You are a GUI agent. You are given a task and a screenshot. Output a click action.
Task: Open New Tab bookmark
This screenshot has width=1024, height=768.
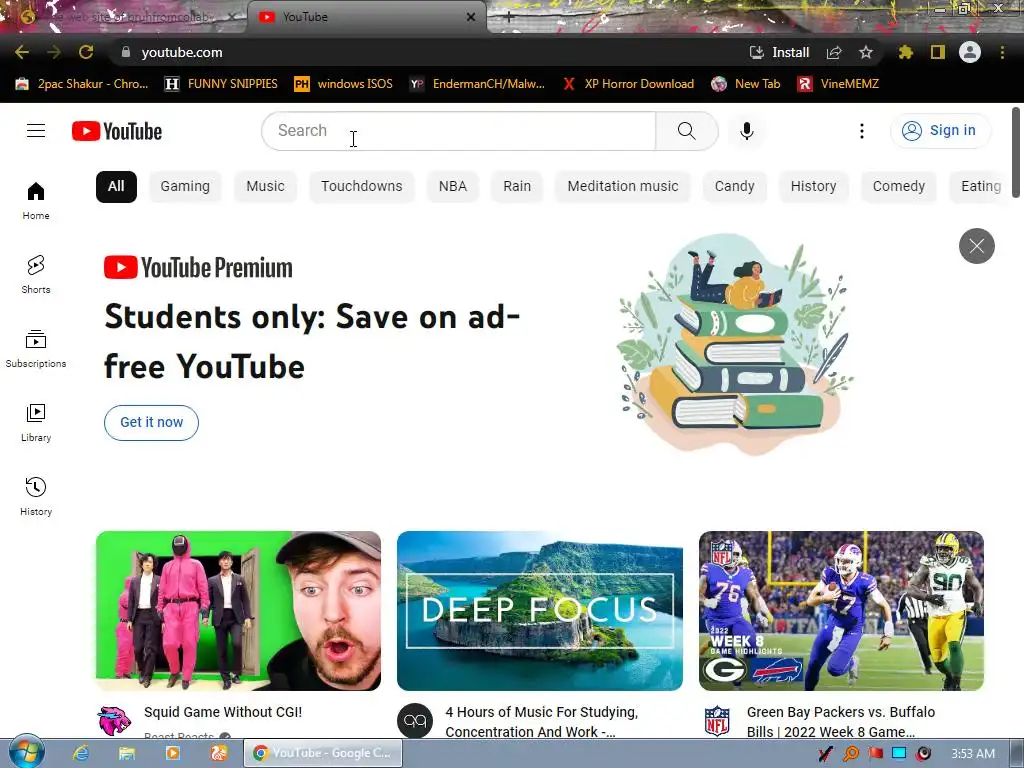[x=746, y=84]
